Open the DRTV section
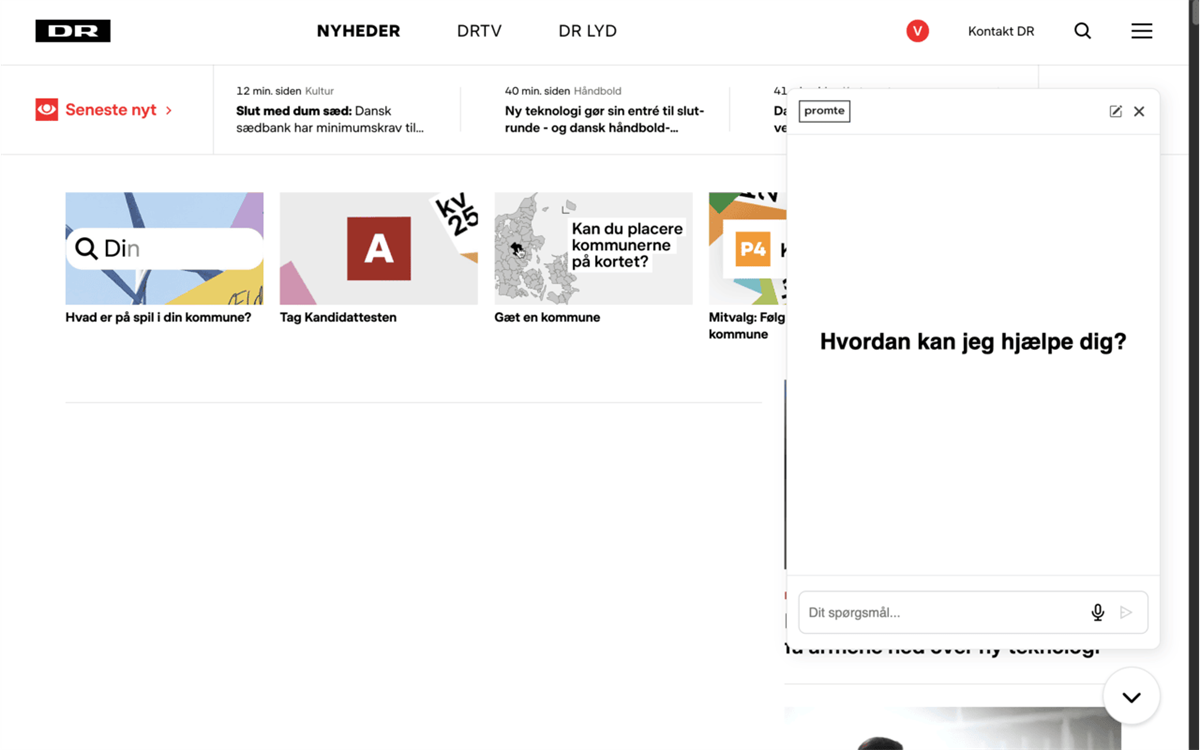The height and width of the screenshot is (750, 1200). coord(479,31)
